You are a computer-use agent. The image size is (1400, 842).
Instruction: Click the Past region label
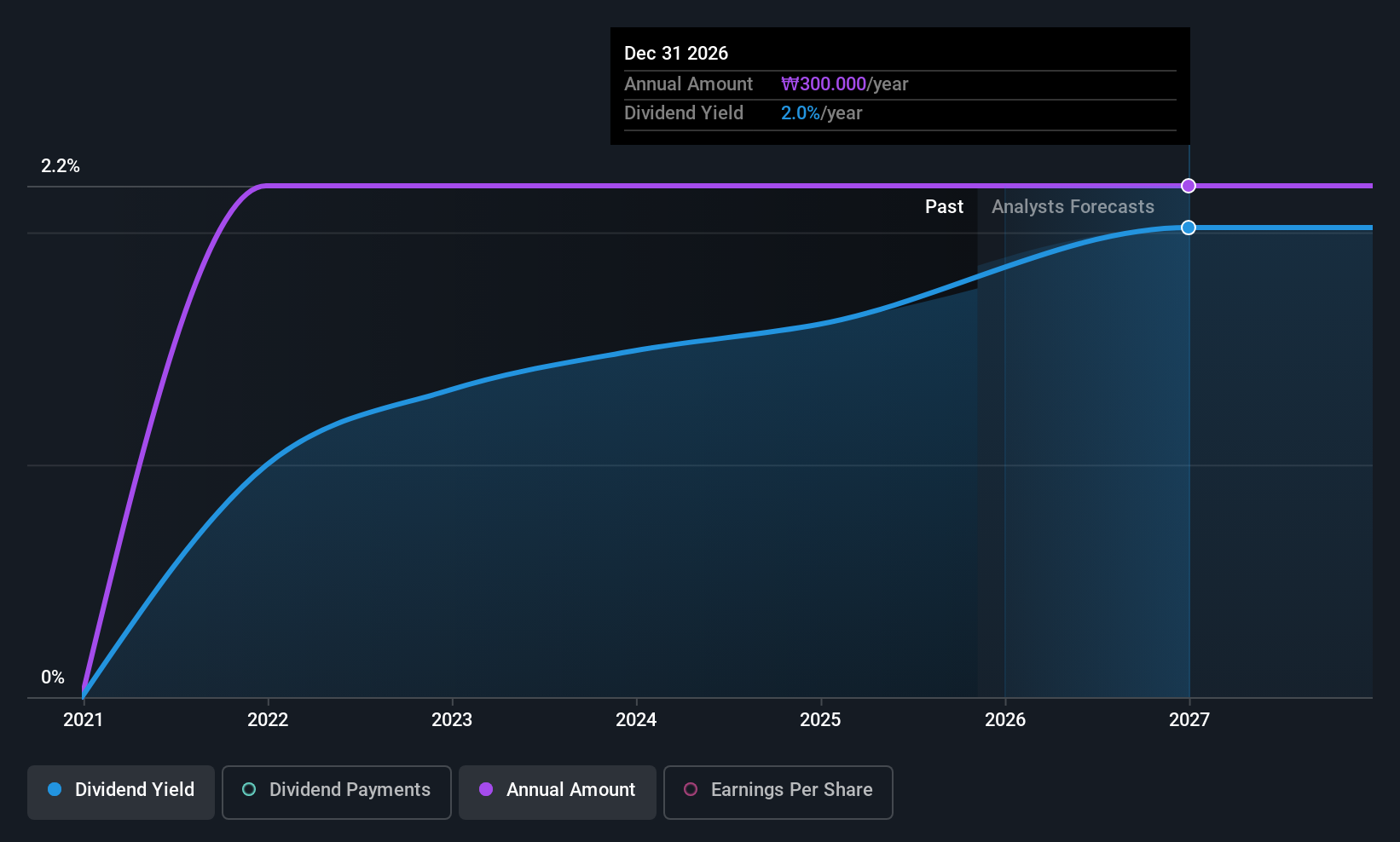[944, 207]
